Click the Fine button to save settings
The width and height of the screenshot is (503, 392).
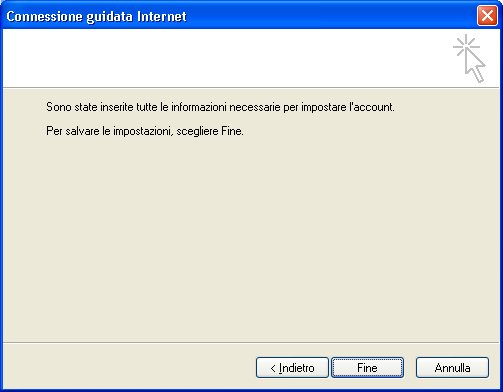367,368
